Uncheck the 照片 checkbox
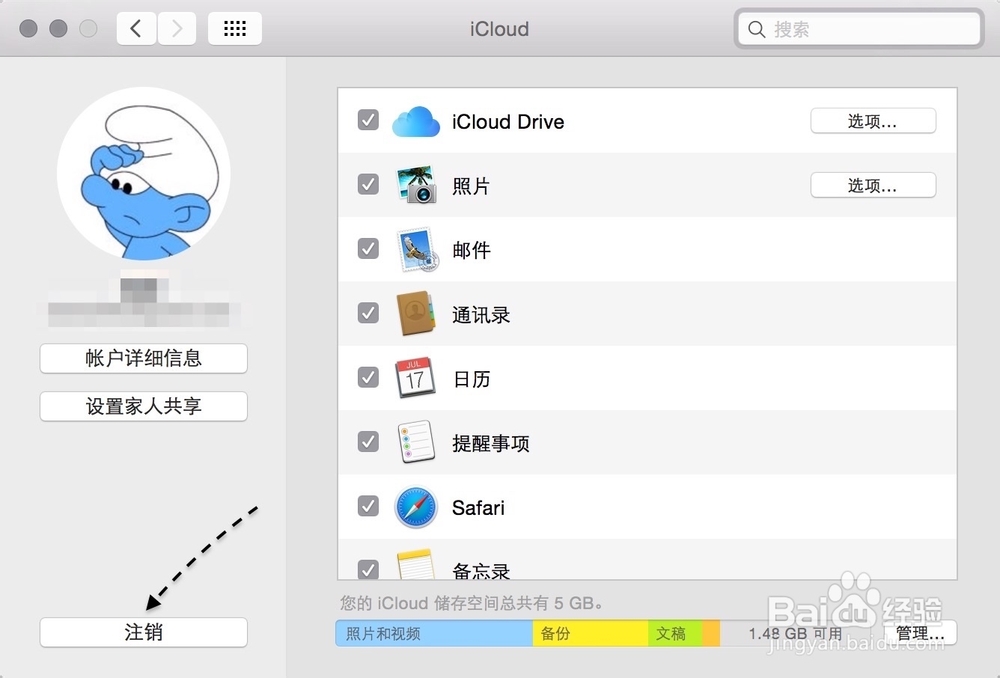The width and height of the screenshot is (1000, 678). tap(368, 184)
